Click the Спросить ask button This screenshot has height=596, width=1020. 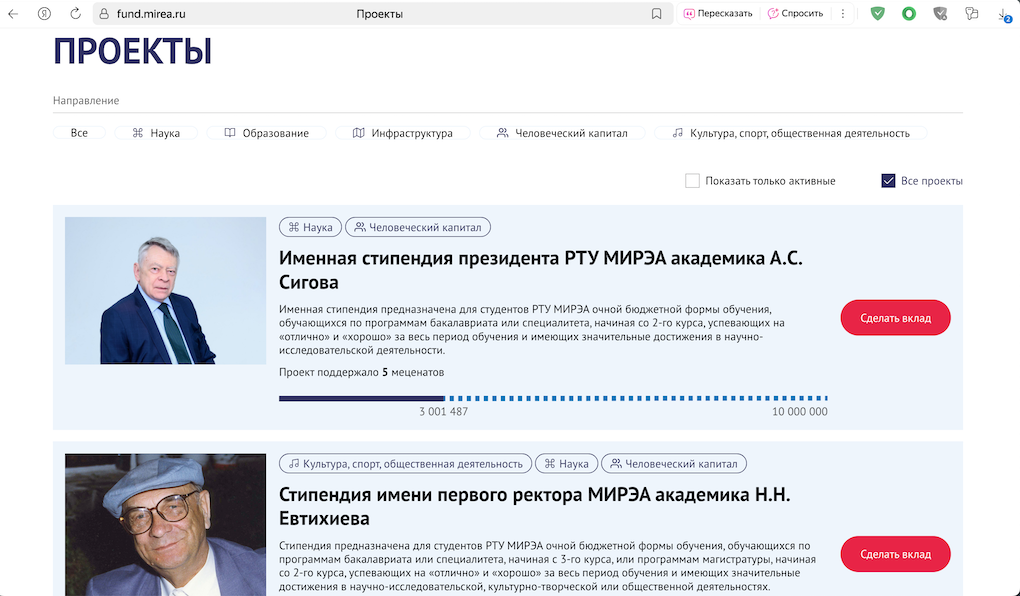pyautogui.click(x=795, y=14)
